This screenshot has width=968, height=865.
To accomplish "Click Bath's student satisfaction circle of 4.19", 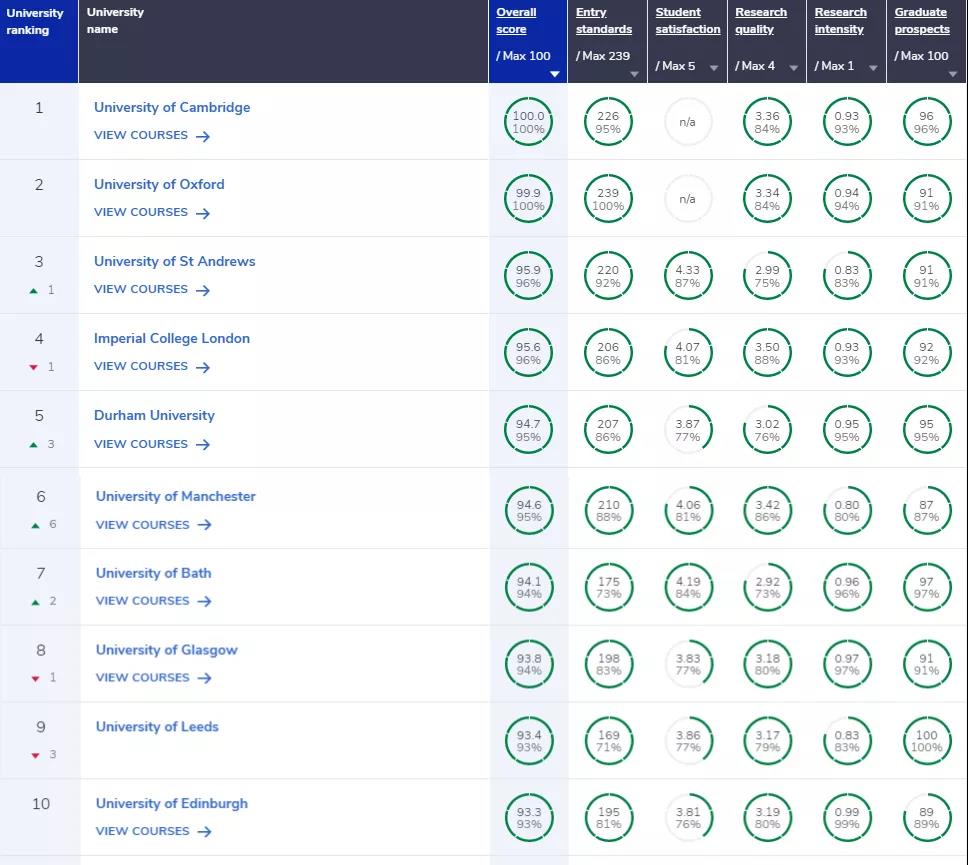I will pos(687,587).
